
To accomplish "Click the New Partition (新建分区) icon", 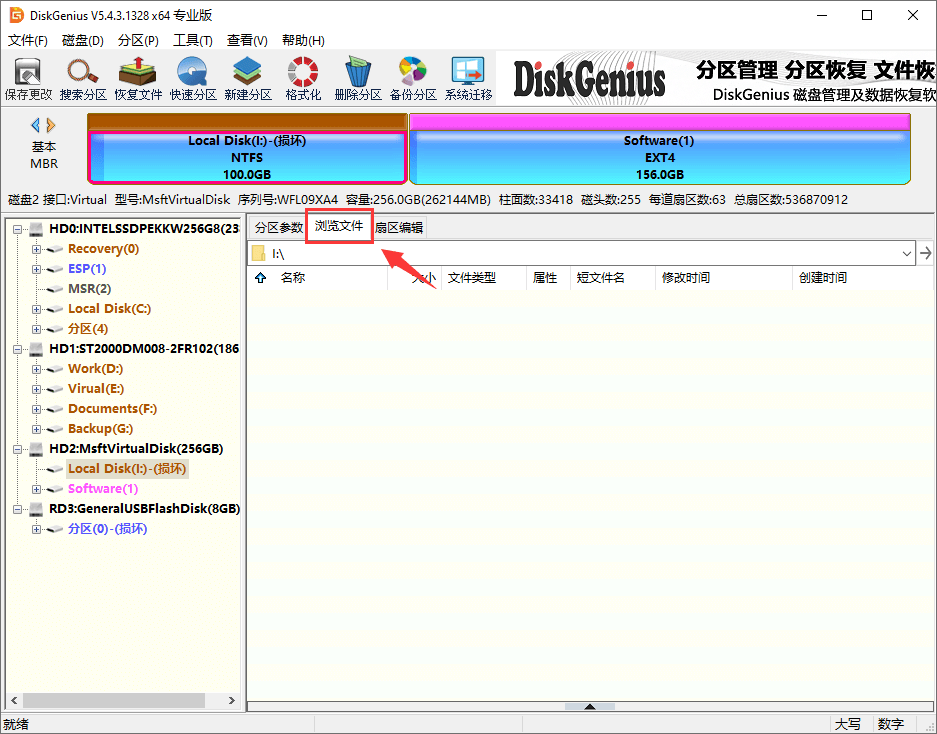I will tap(248, 78).
